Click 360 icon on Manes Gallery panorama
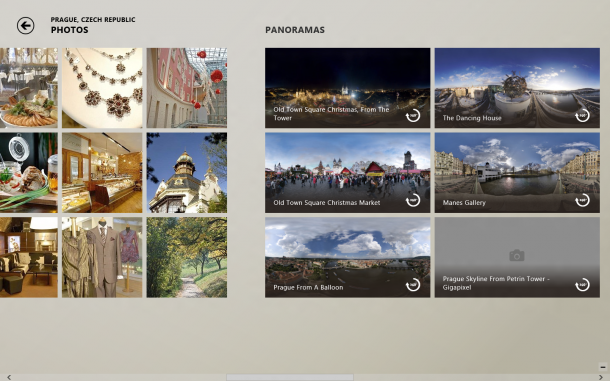 (x=582, y=200)
